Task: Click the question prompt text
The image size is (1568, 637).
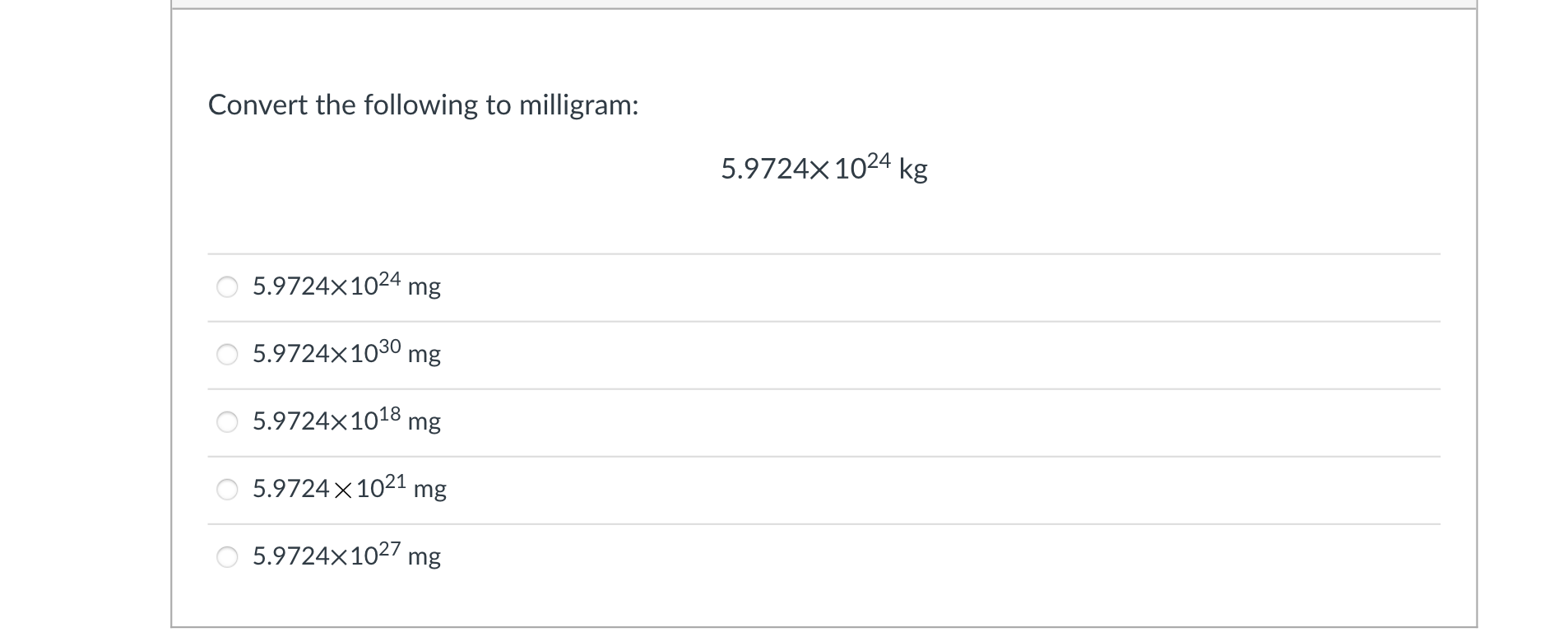Action: [423, 105]
